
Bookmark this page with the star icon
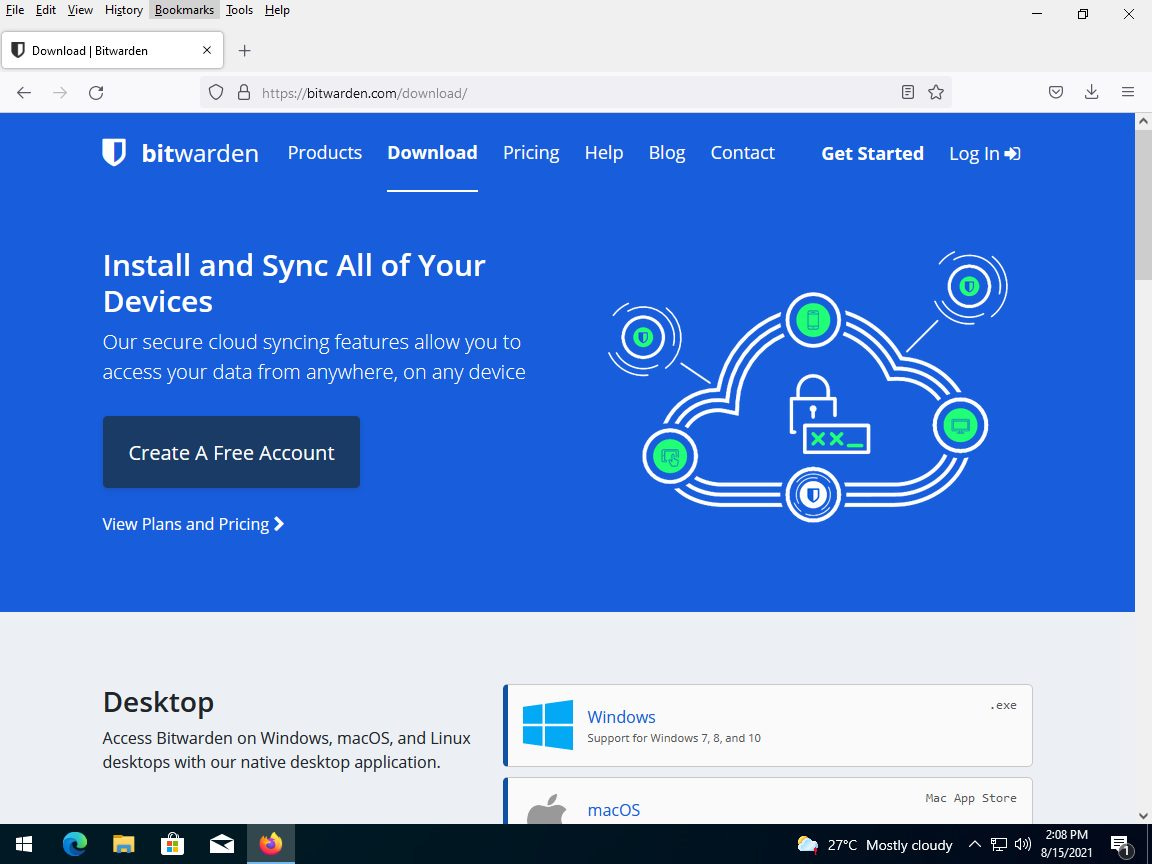[x=935, y=93]
